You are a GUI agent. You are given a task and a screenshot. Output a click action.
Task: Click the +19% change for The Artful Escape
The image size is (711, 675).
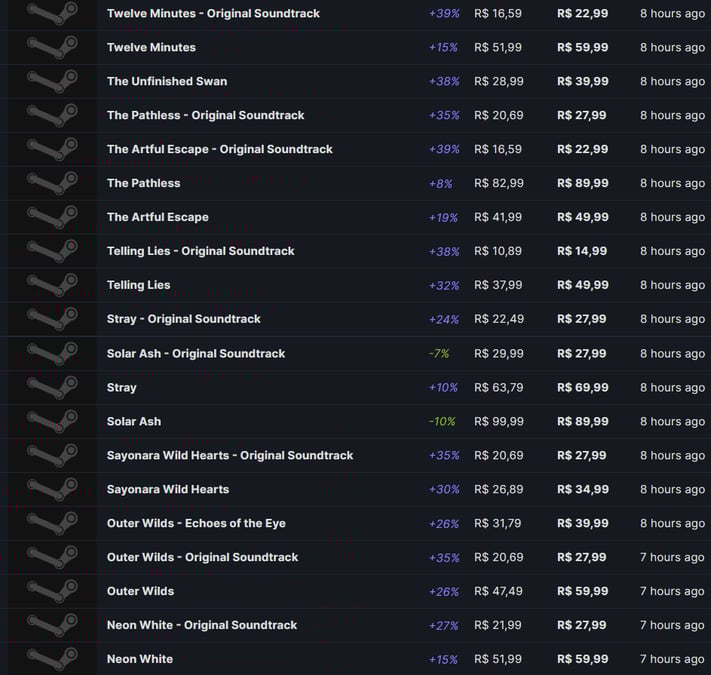pos(443,218)
